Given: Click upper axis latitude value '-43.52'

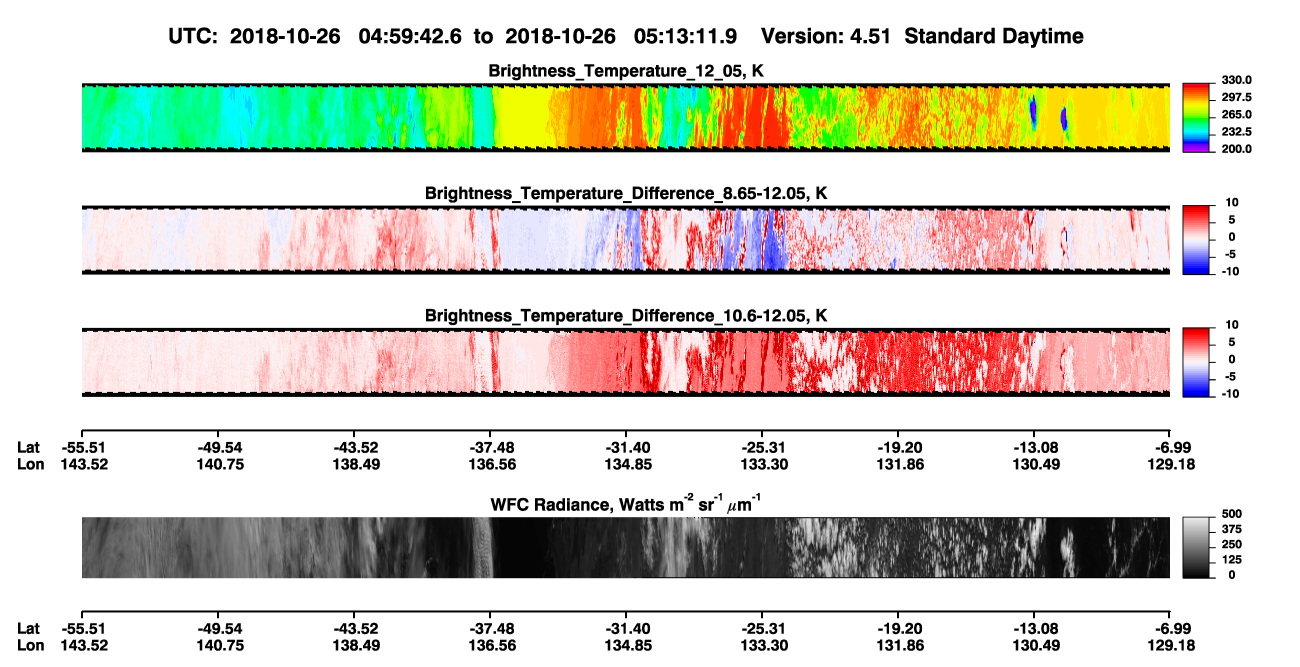Looking at the screenshot, I should coord(354,447).
